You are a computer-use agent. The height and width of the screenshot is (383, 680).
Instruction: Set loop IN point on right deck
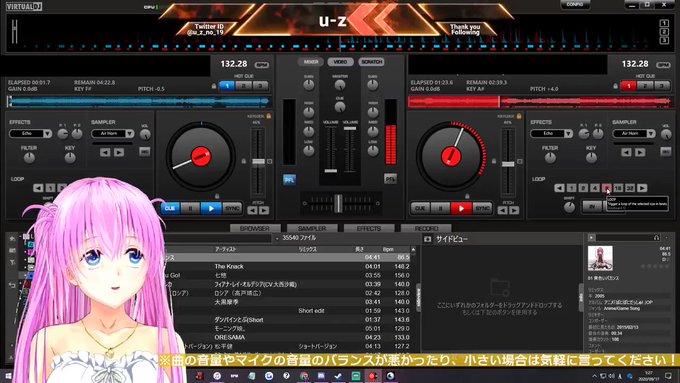pyautogui.click(x=592, y=207)
